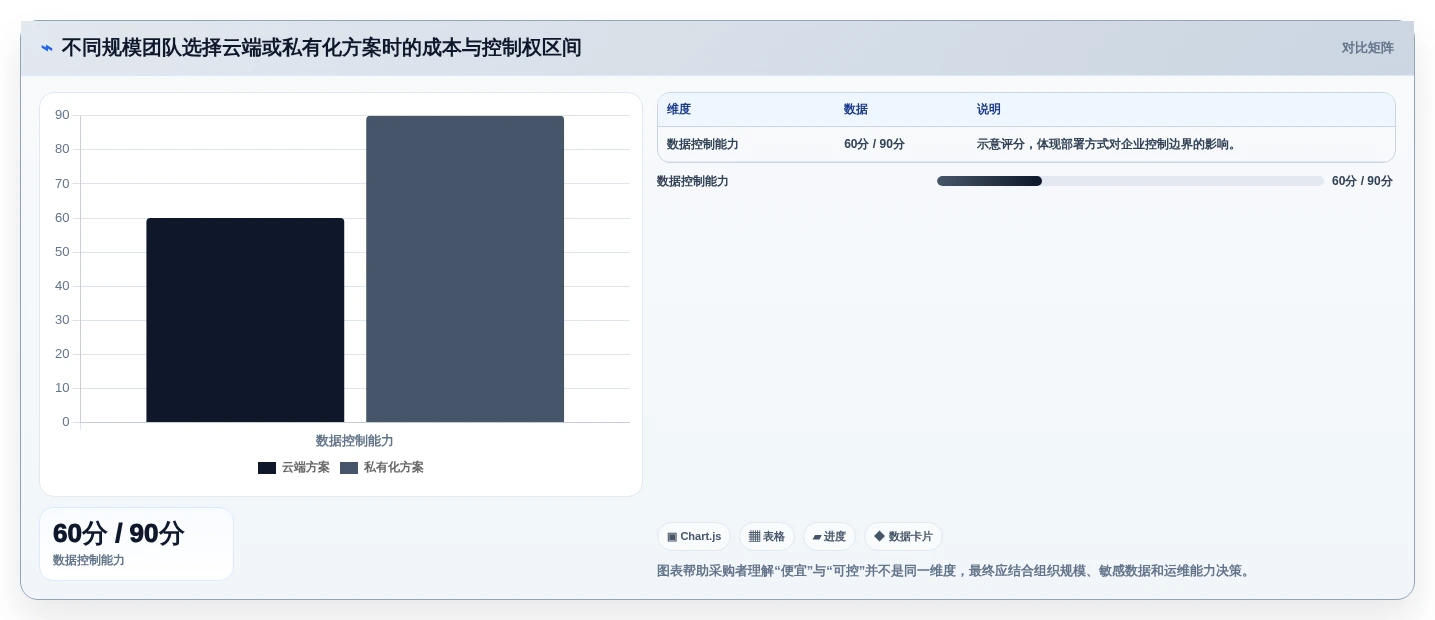Click the 60分 / 90分 progress value
1435x620 pixels.
pos(1362,181)
